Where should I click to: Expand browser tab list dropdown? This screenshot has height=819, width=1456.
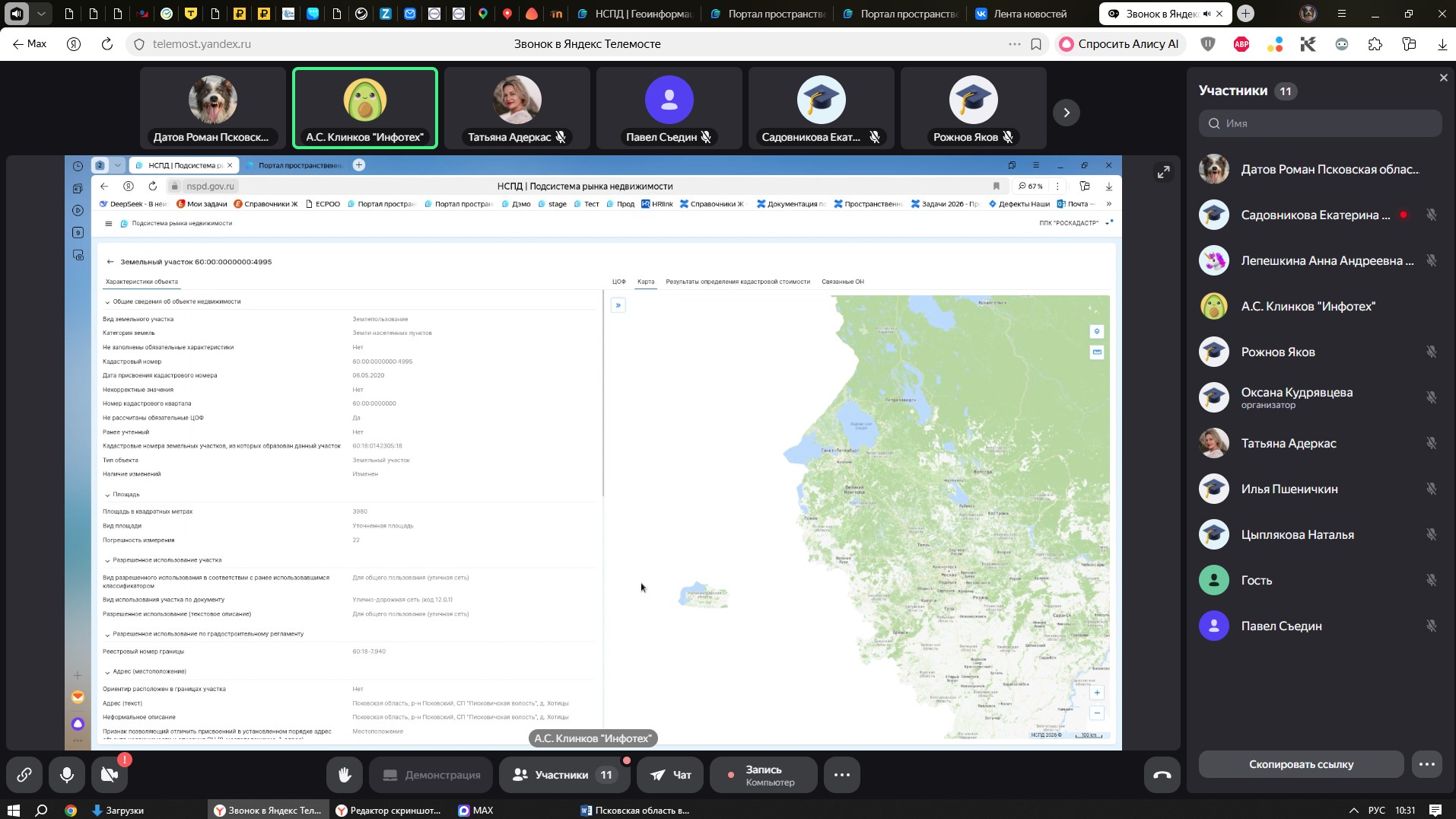coord(41,14)
